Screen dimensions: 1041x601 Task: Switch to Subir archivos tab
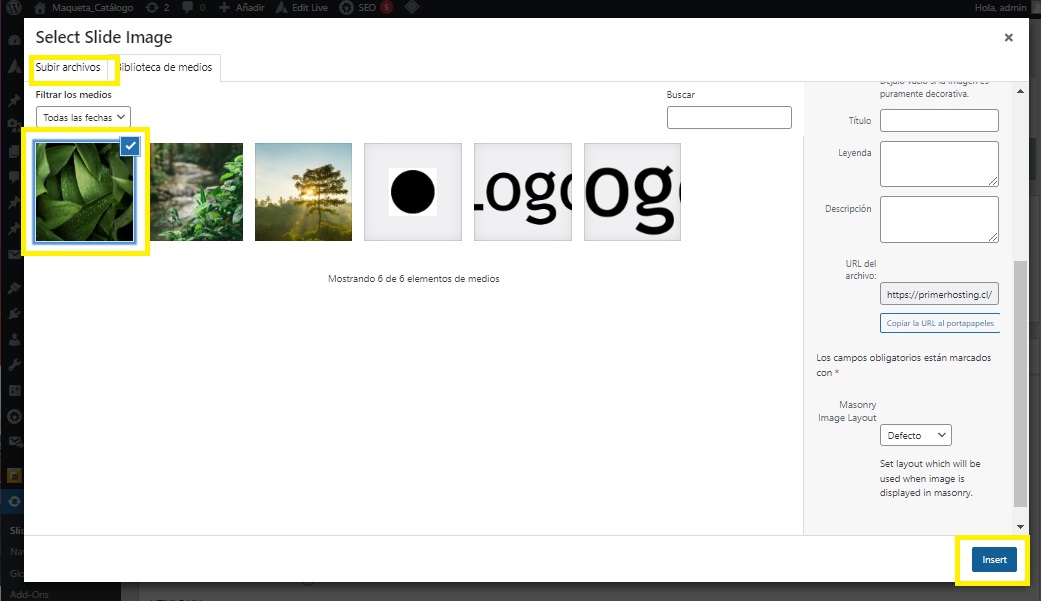[x=68, y=68]
